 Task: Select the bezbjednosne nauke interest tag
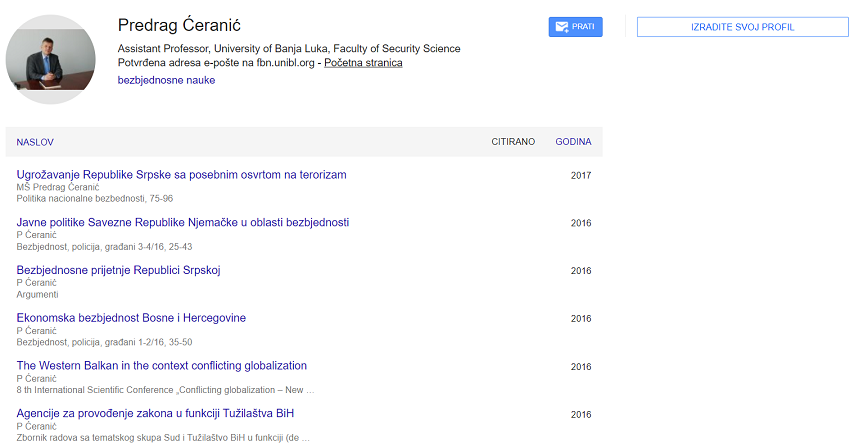(x=166, y=80)
